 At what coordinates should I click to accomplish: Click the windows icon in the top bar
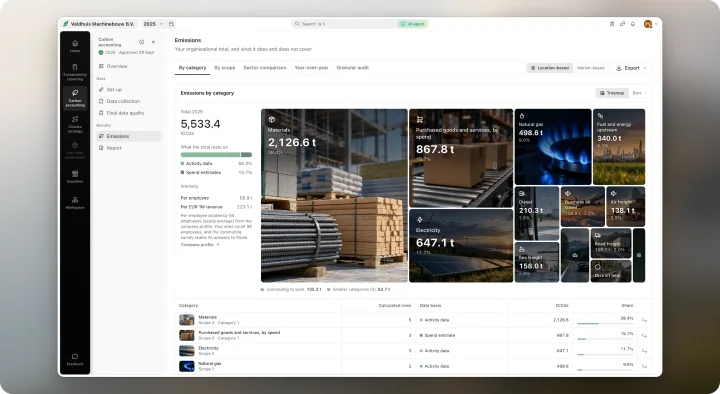[x=622, y=24]
